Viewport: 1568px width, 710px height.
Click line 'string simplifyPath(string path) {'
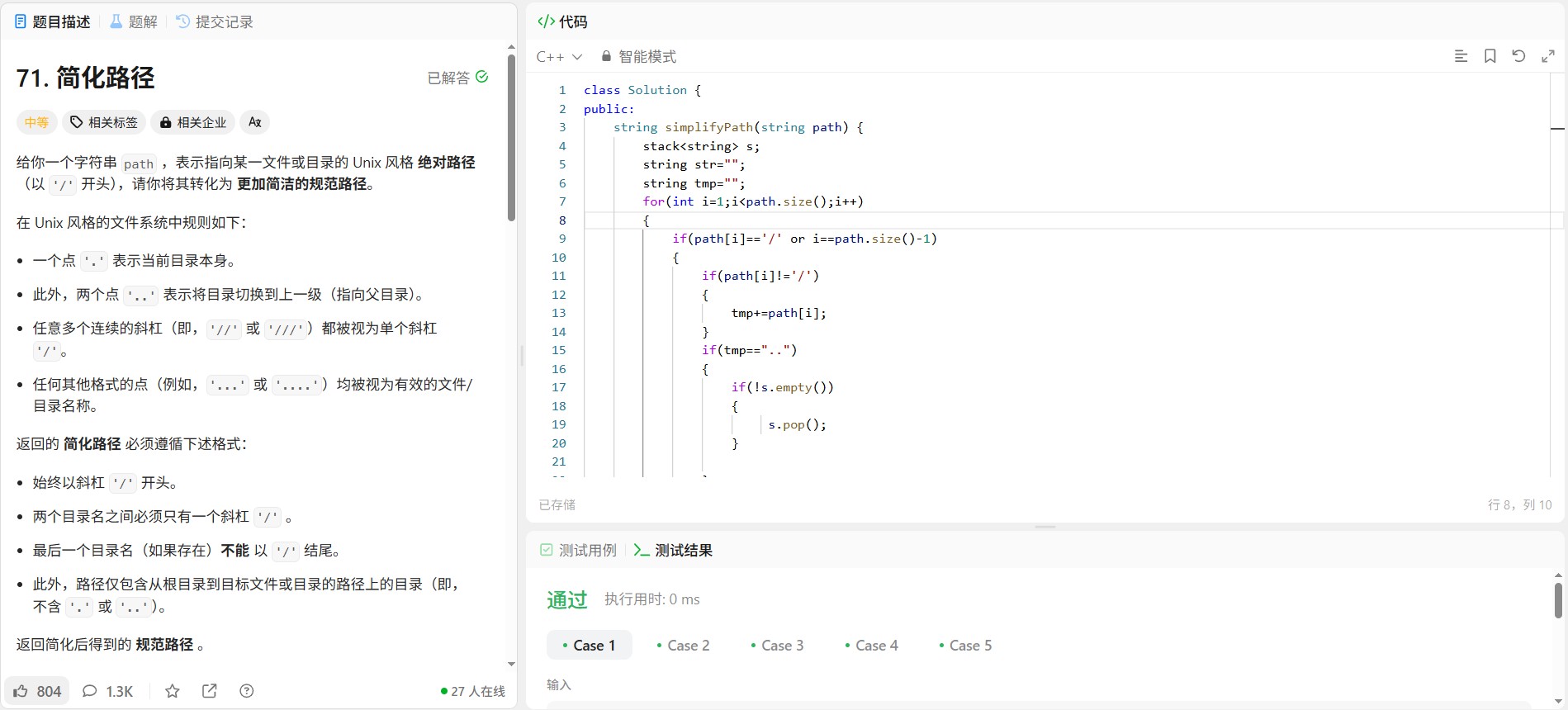click(738, 127)
